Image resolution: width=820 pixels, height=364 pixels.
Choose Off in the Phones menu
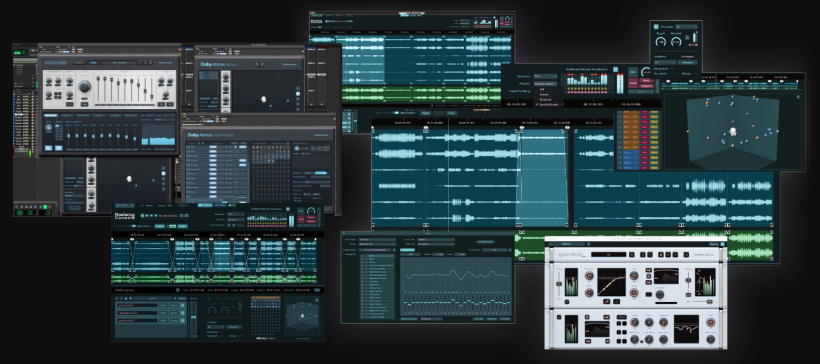coord(542,89)
